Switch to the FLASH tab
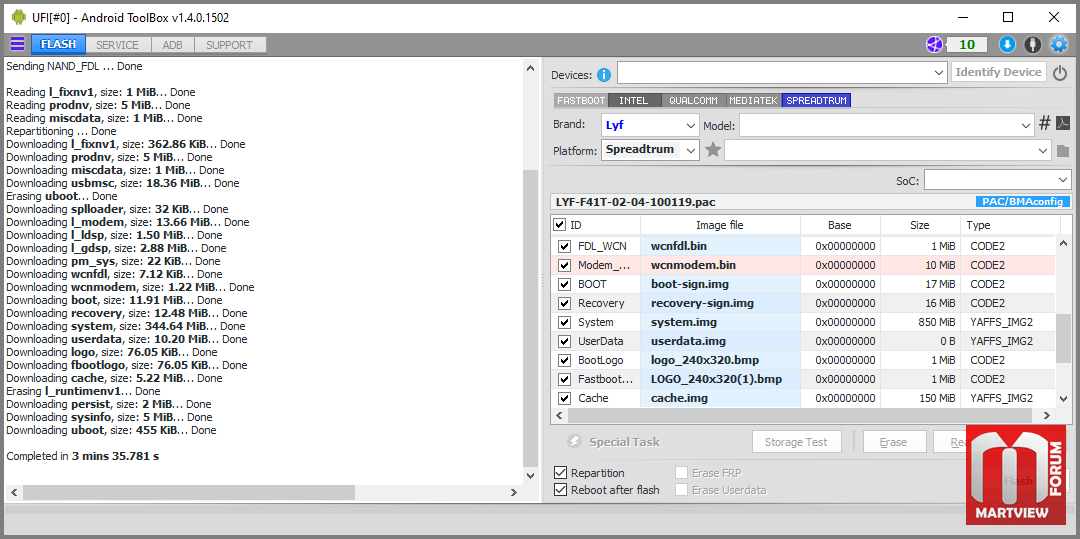The width and height of the screenshot is (1080, 539). [x=59, y=45]
